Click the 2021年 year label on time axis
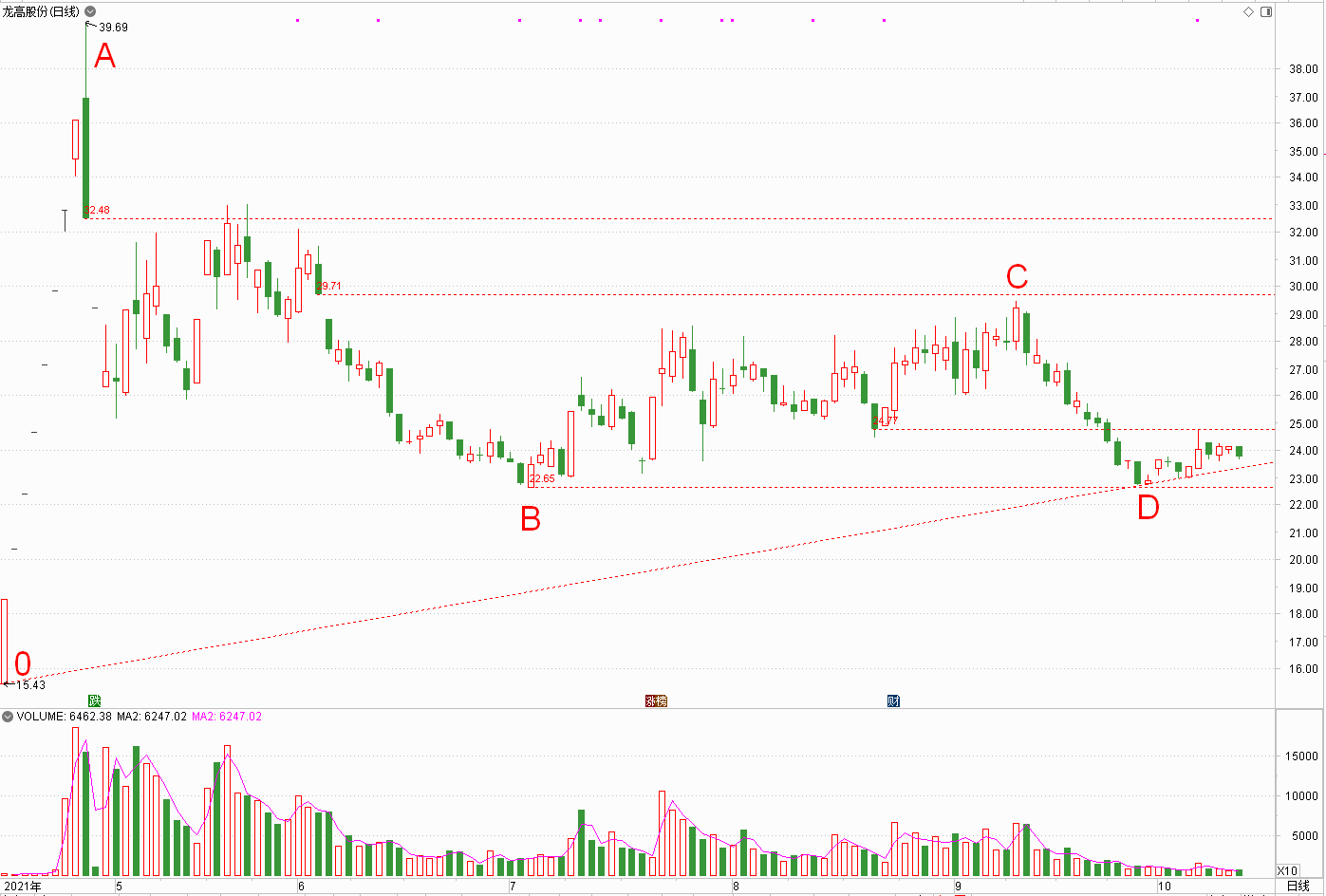Screen dimensions: 1326x896 (x=23, y=887)
